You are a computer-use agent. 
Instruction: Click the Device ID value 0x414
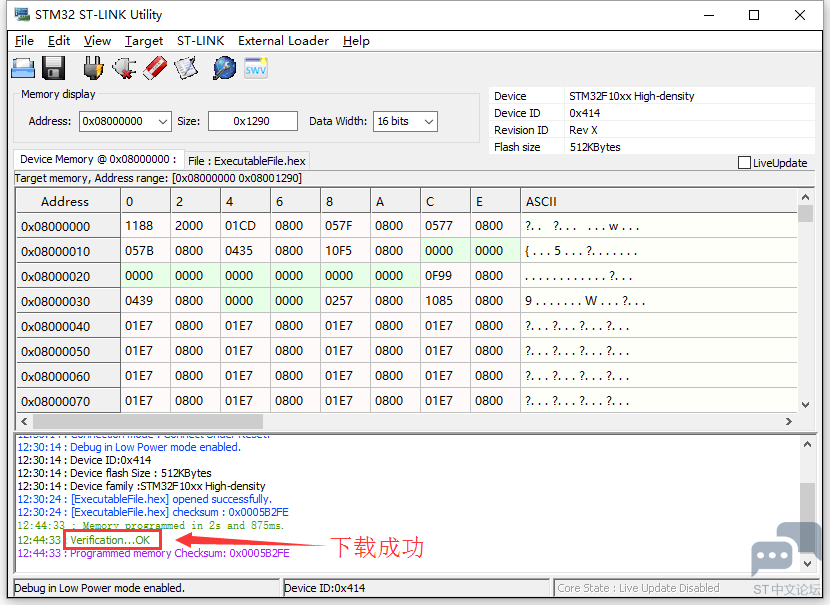[x=585, y=113]
